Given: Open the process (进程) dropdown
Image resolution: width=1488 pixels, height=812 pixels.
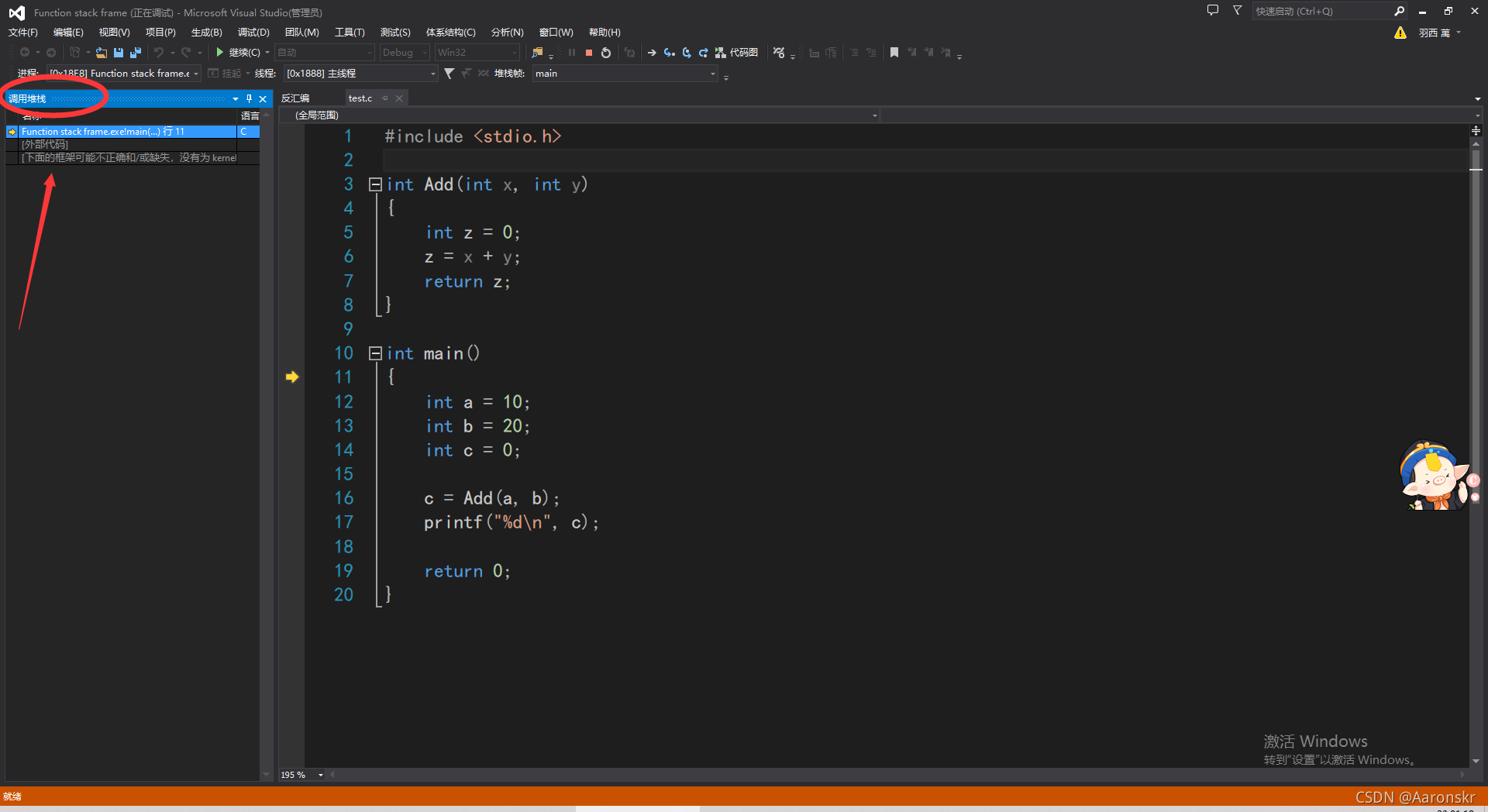Looking at the screenshot, I should coord(123,74).
